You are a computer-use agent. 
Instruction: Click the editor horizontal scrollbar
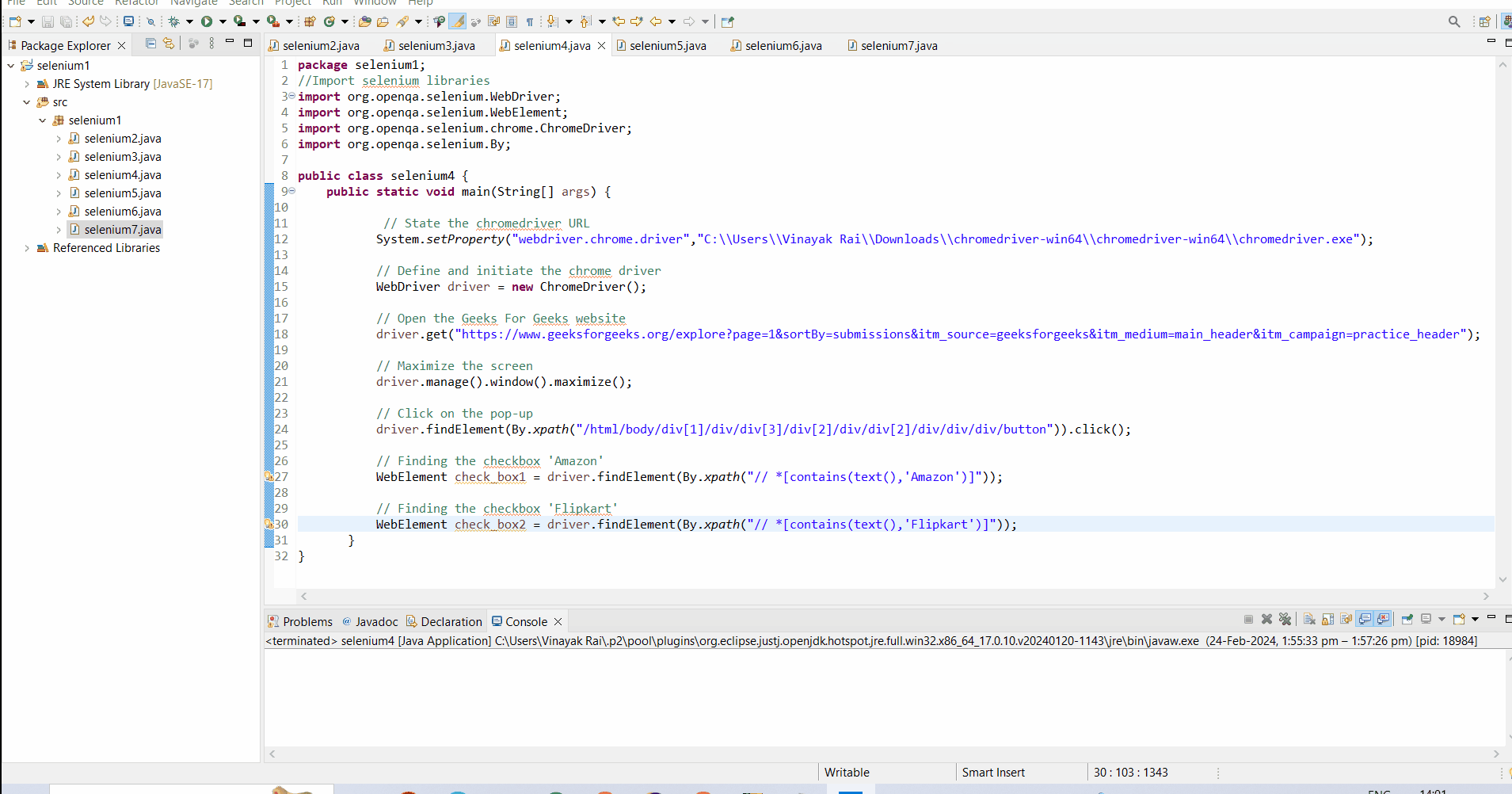click(x=895, y=596)
